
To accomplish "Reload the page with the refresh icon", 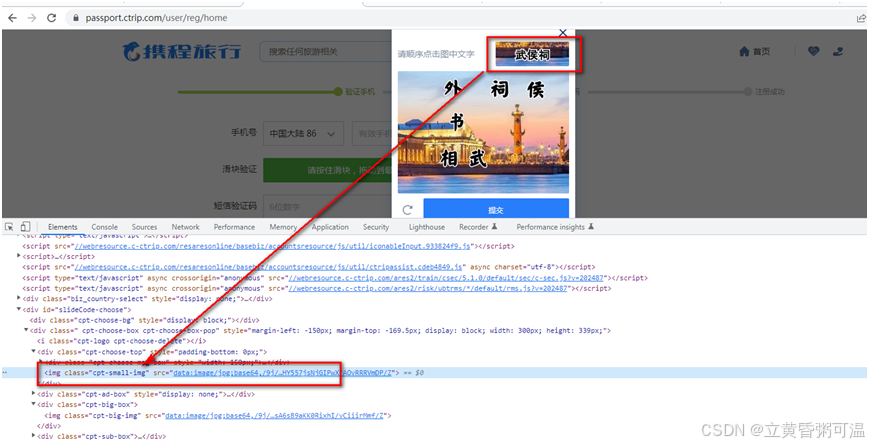I will click(52, 18).
